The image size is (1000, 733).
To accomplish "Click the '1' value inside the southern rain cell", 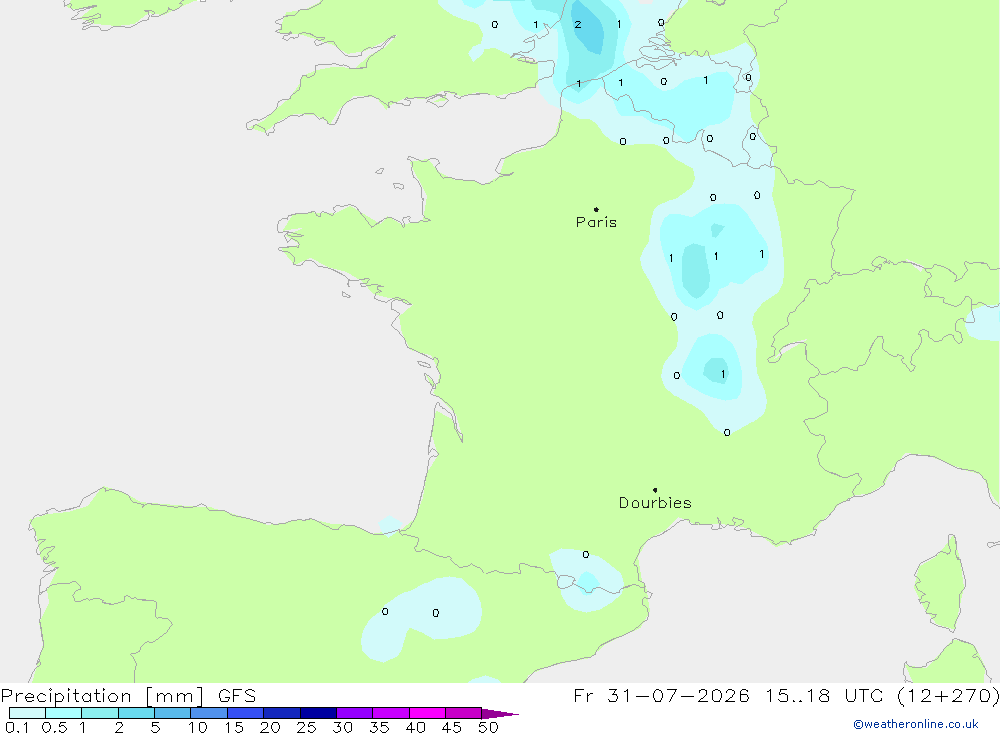I will tap(723, 374).
